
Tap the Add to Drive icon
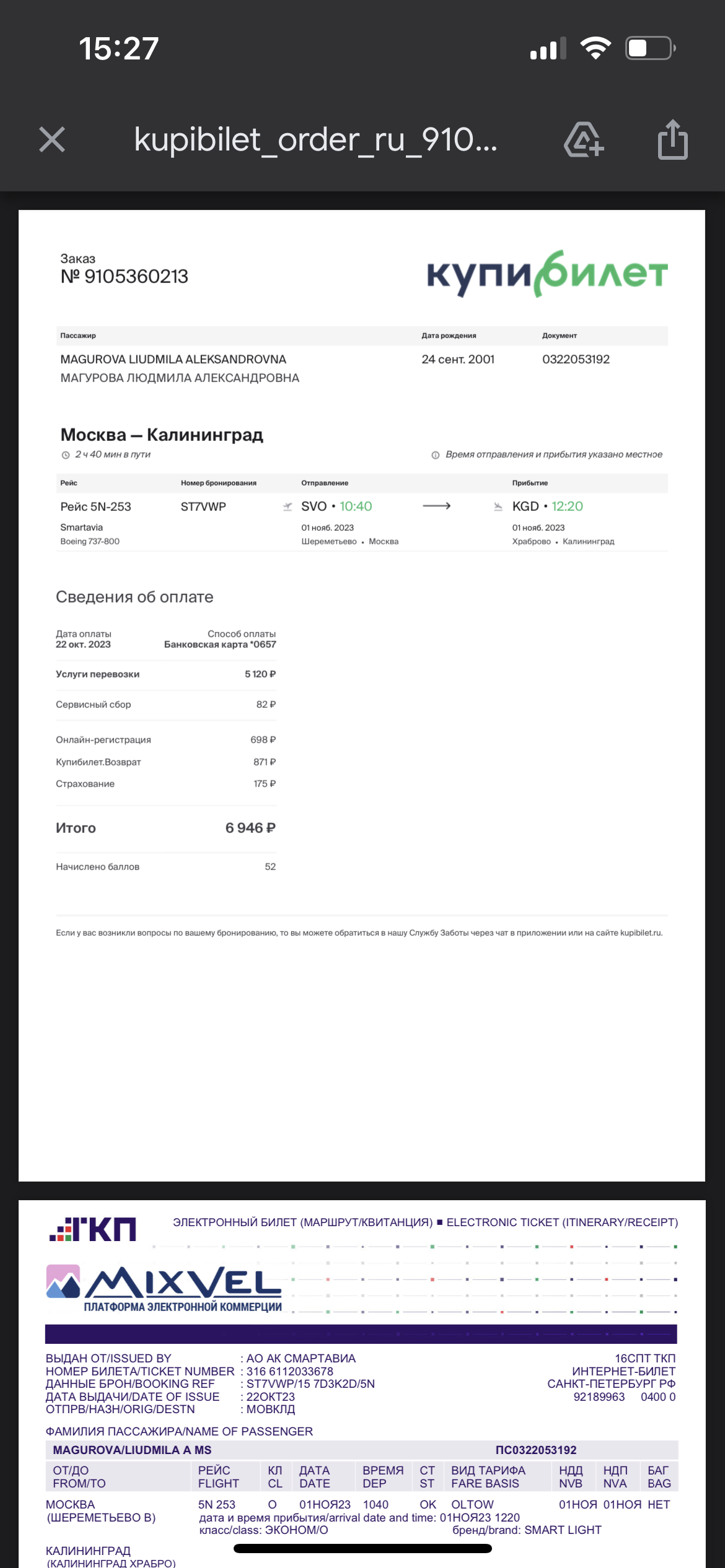point(583,139)
